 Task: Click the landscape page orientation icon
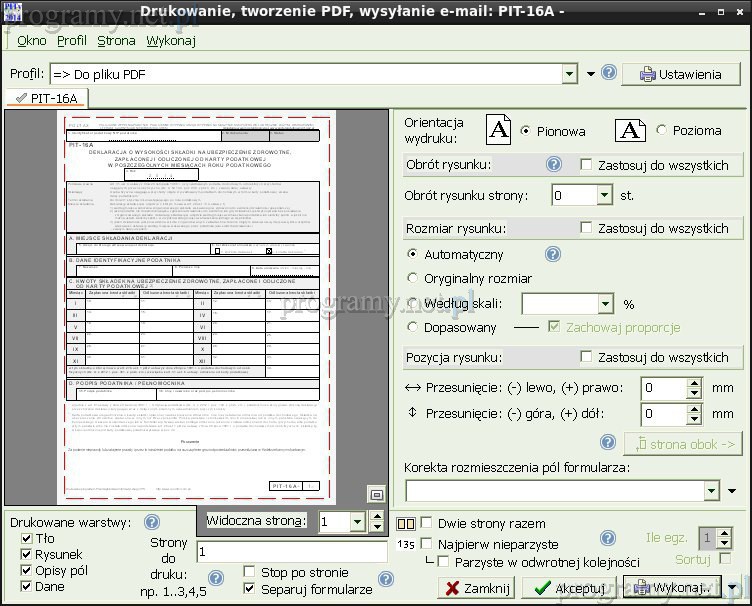[630, 130]
